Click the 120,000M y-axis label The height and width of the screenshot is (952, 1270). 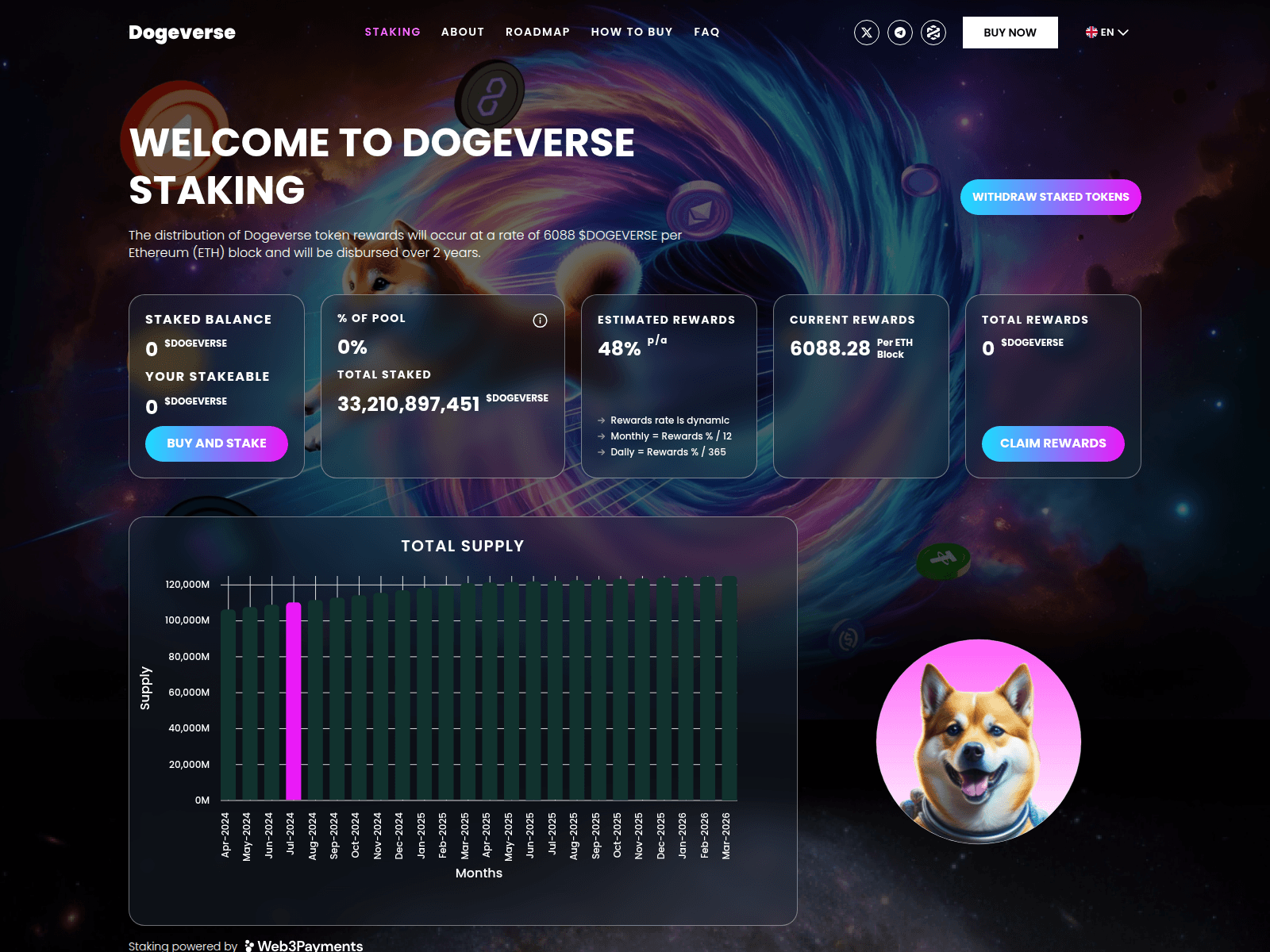[x=187, y=585]
